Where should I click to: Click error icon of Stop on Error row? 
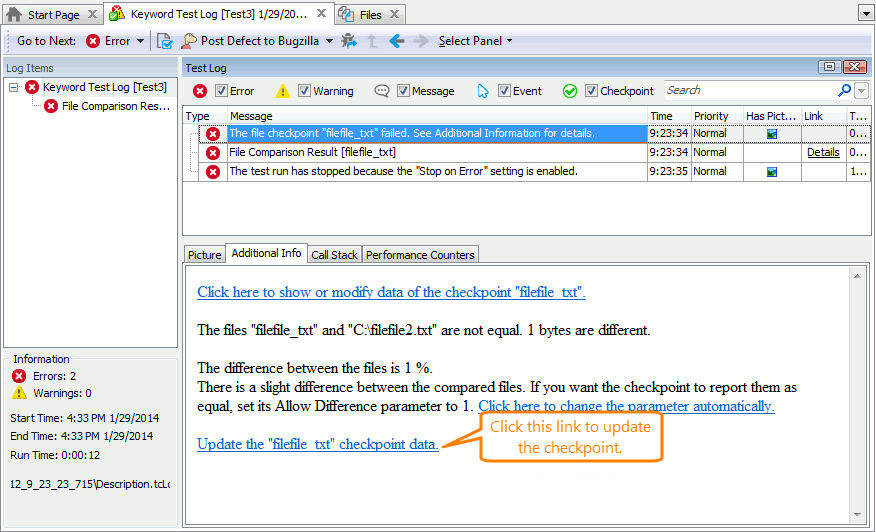213,172
